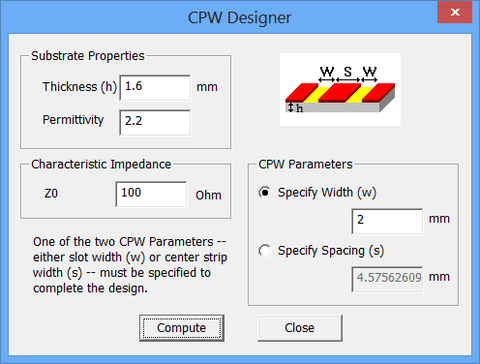Screen dimensions: 480x364
Task: Click the Substrate Properties group label
Action: click(x=88, y=56)
